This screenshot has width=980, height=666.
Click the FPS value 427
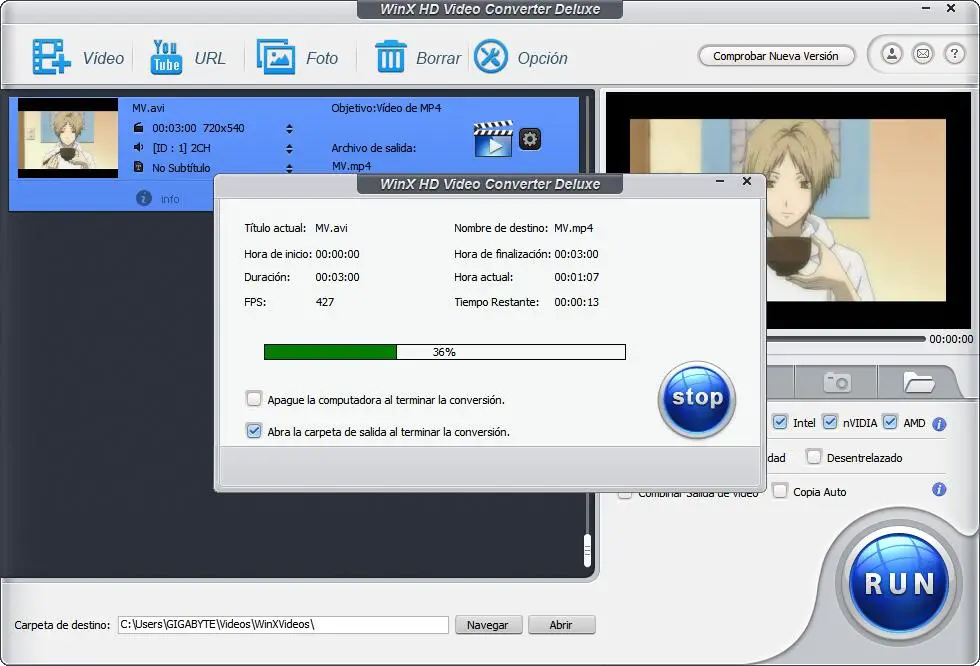(x=325, y=302)
